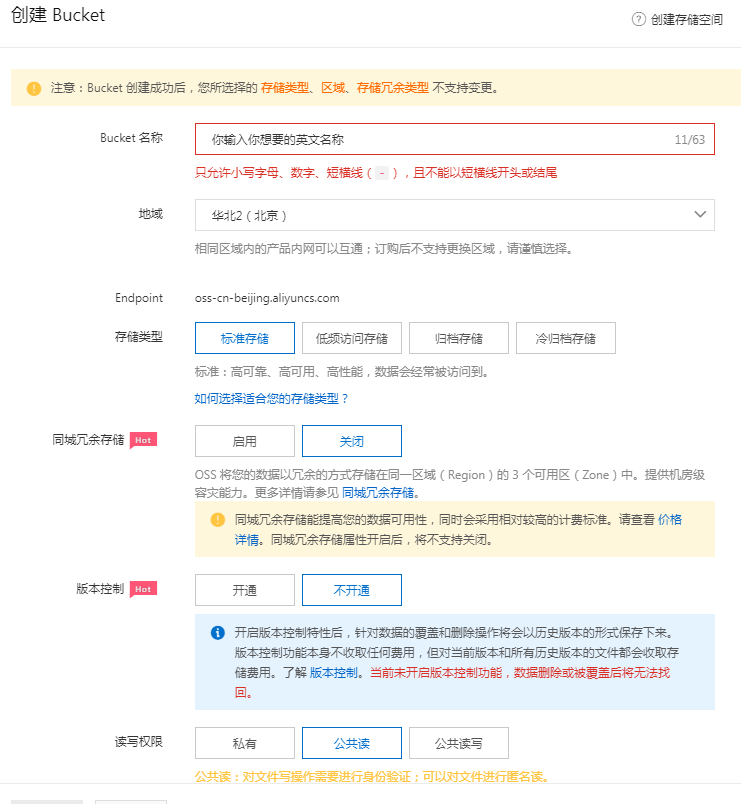This screenshot has height=804, width=741.
Task: Open the 版本控制 link in the blue notice
Action: click(334, 673)
